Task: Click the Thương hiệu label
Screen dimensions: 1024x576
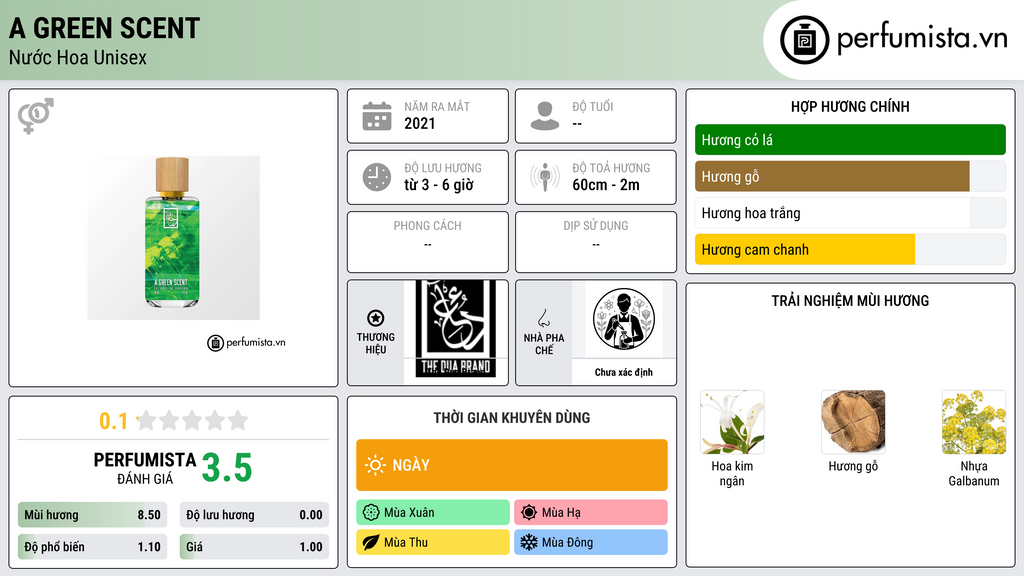Action: pyautogui.click(x=376, y=344)
